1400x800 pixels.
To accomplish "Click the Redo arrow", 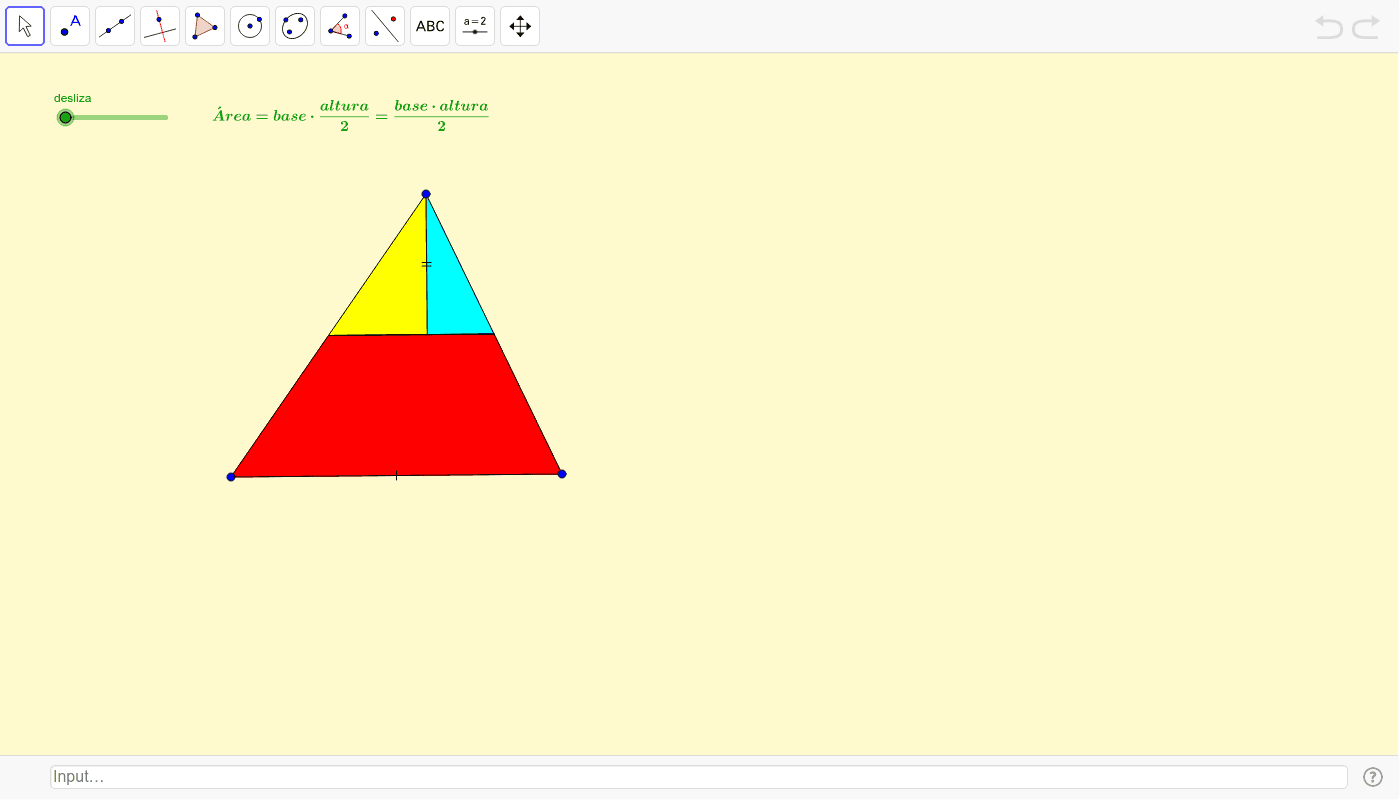I will pos(1366,27).
